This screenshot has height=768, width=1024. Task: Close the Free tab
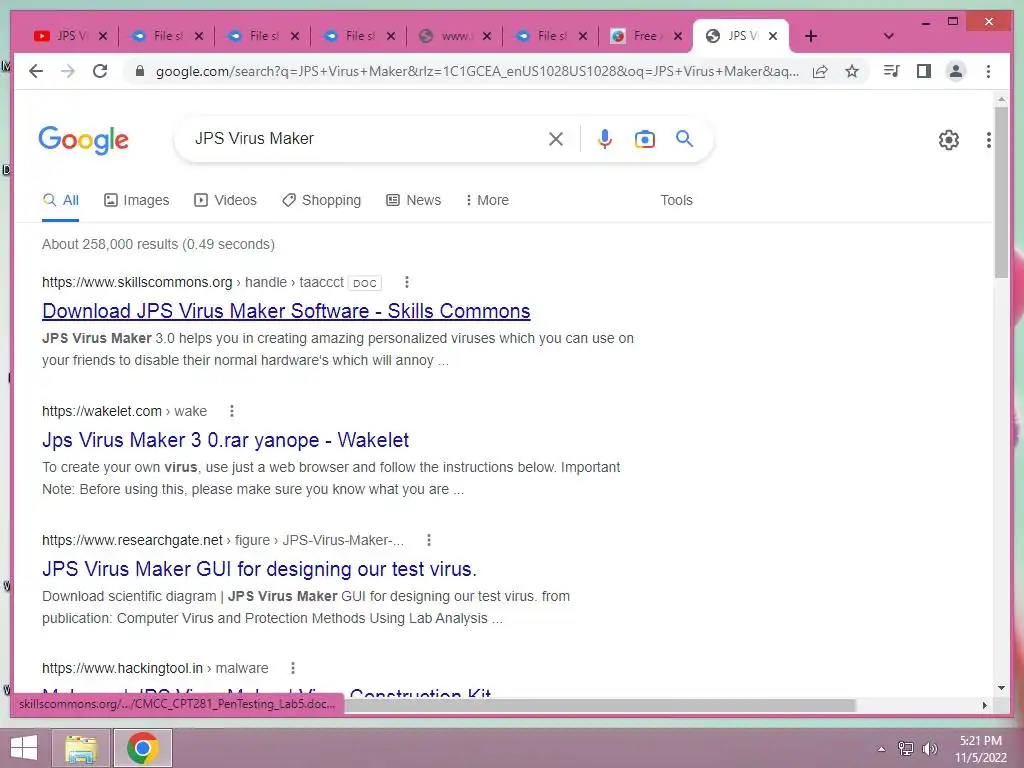(x=678, y=36)
